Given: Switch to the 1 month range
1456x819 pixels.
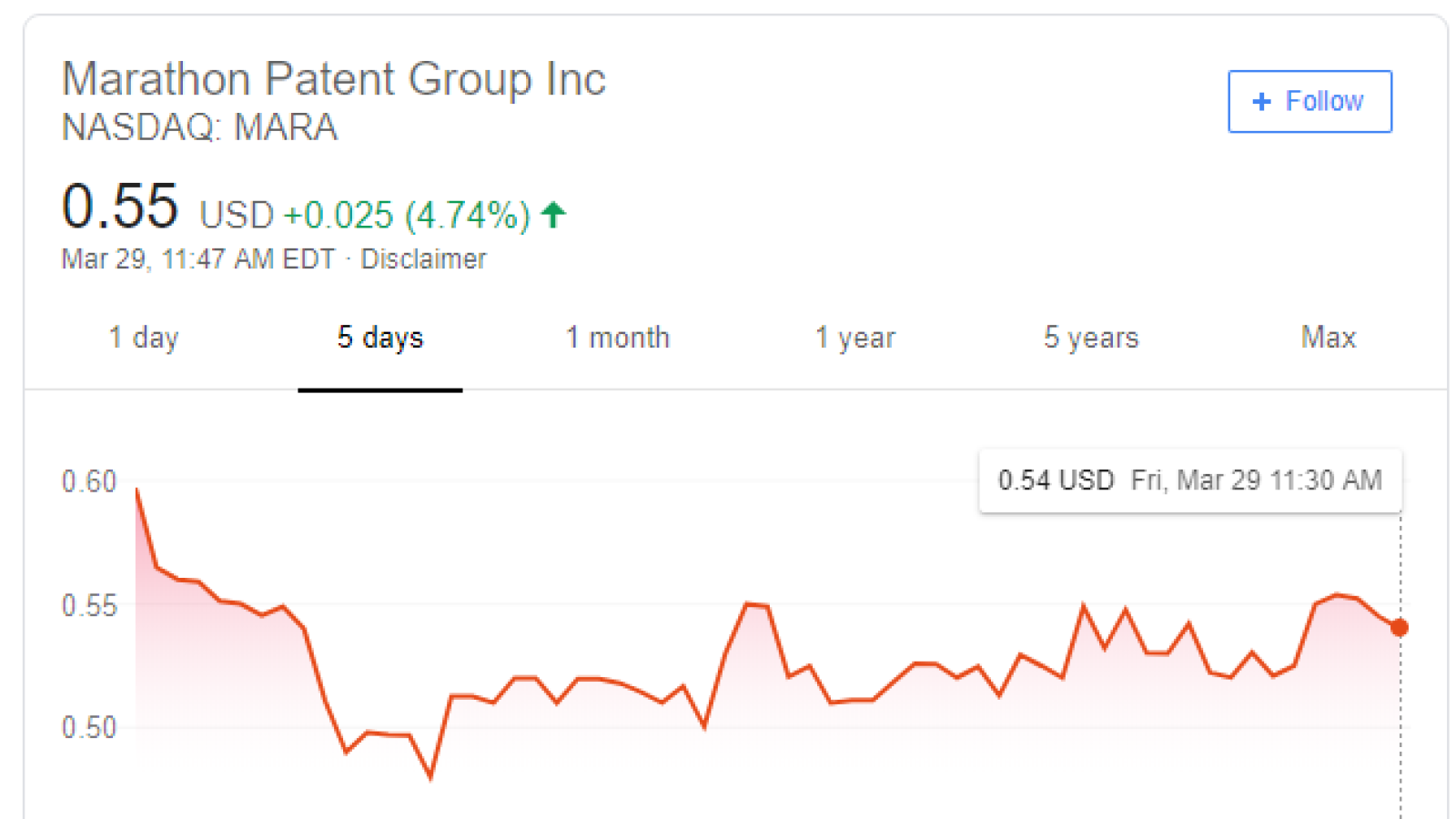Looking at the screenshot, I should 618,338.
